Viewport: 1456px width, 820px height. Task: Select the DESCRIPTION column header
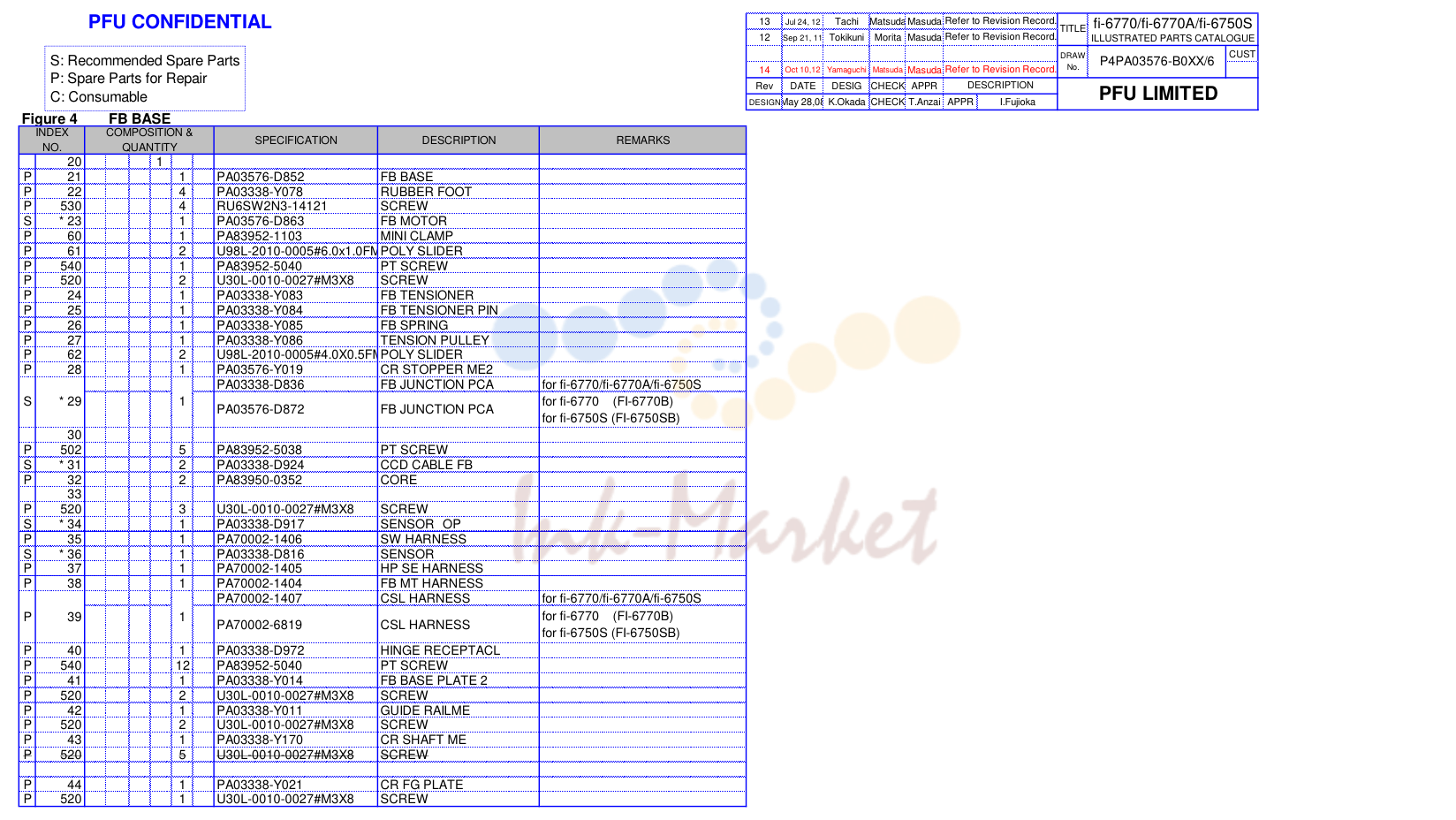coord(459,140)
